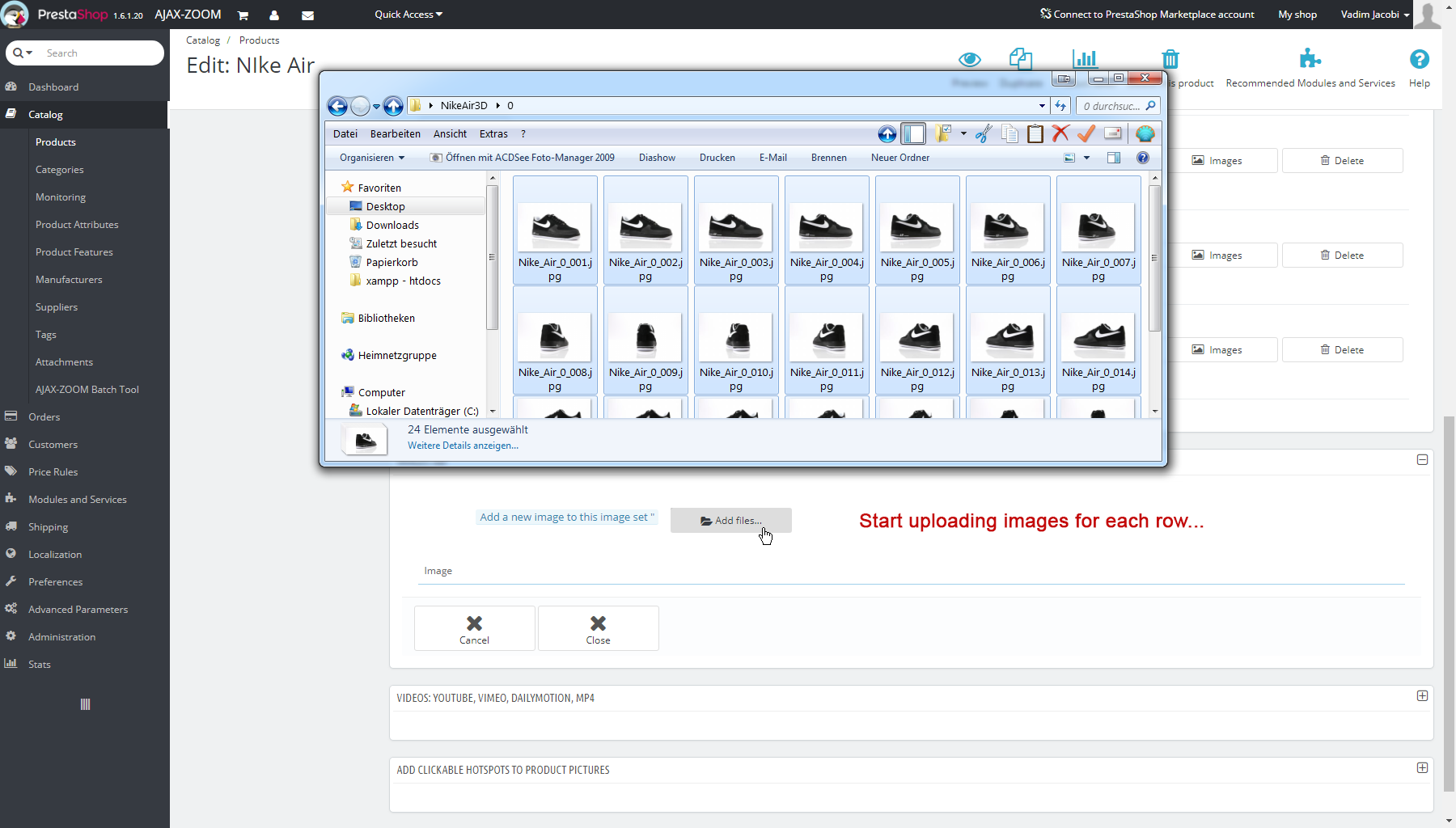Open the Quick Access dropdown
1456x828 pixels.
click(408, 15)
